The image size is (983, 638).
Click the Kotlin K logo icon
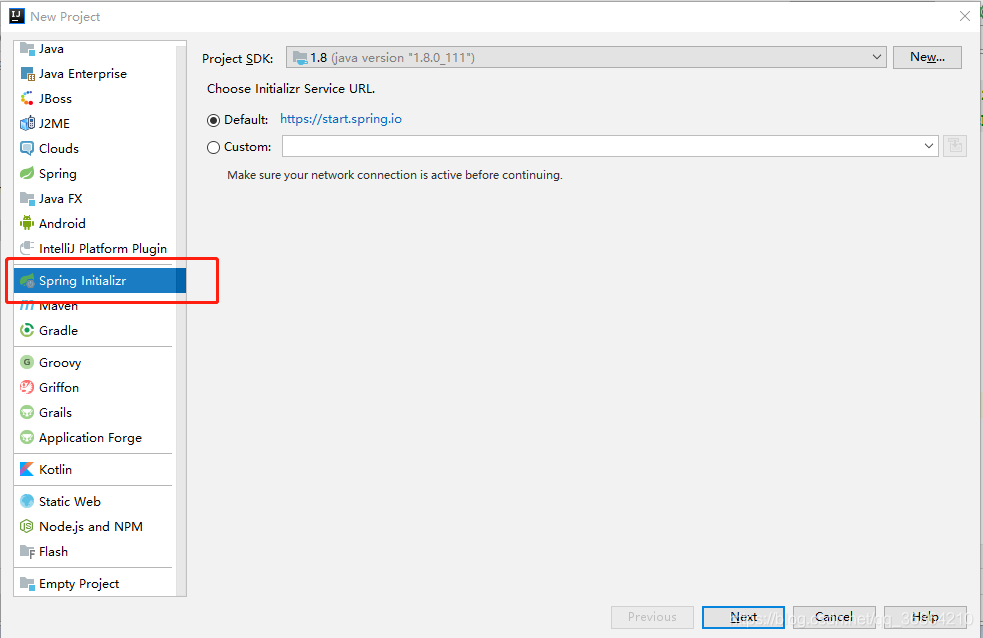(x=27, y=469)
